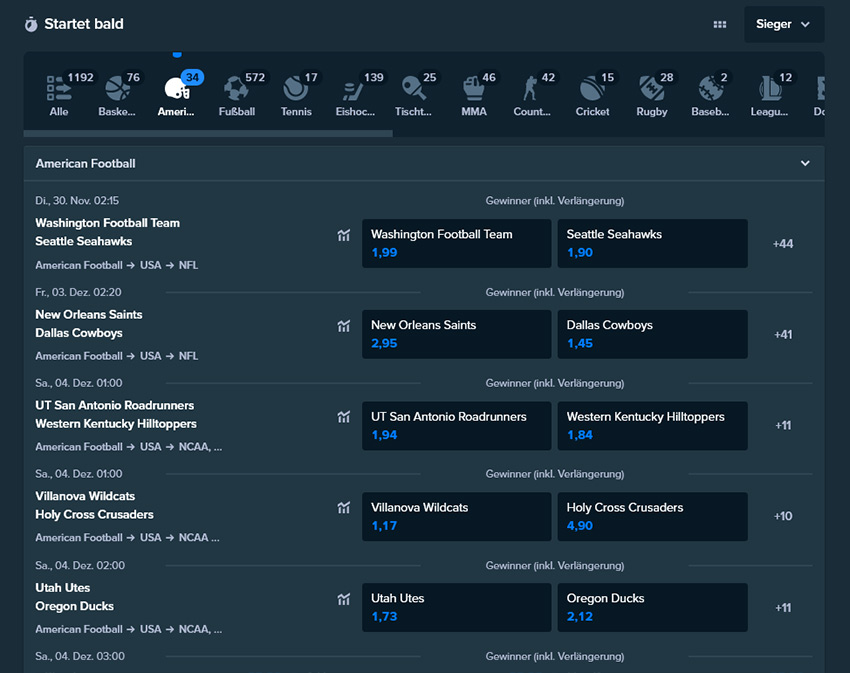This screenshot has height=673, width=850.
Task: Click the Startet bald stopwatch icon
Action: 31,24
